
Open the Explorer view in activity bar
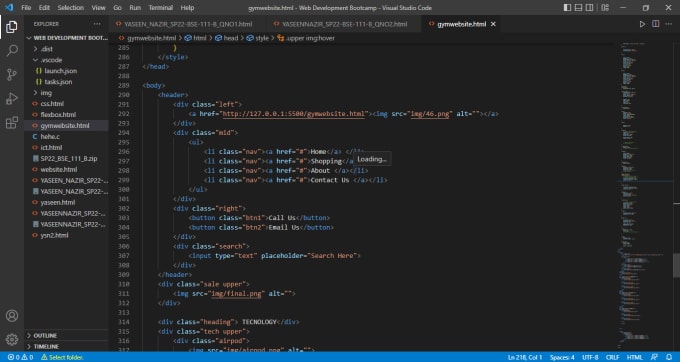12,27
